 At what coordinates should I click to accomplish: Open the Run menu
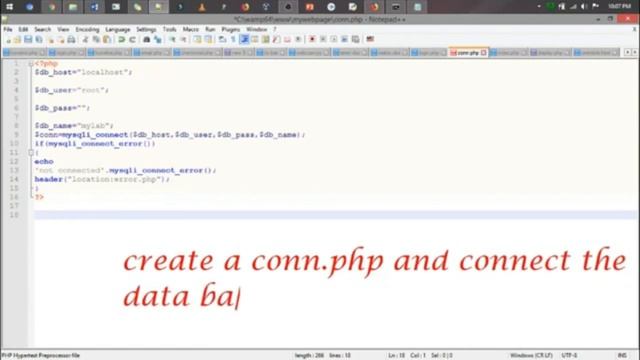[210, 29]
